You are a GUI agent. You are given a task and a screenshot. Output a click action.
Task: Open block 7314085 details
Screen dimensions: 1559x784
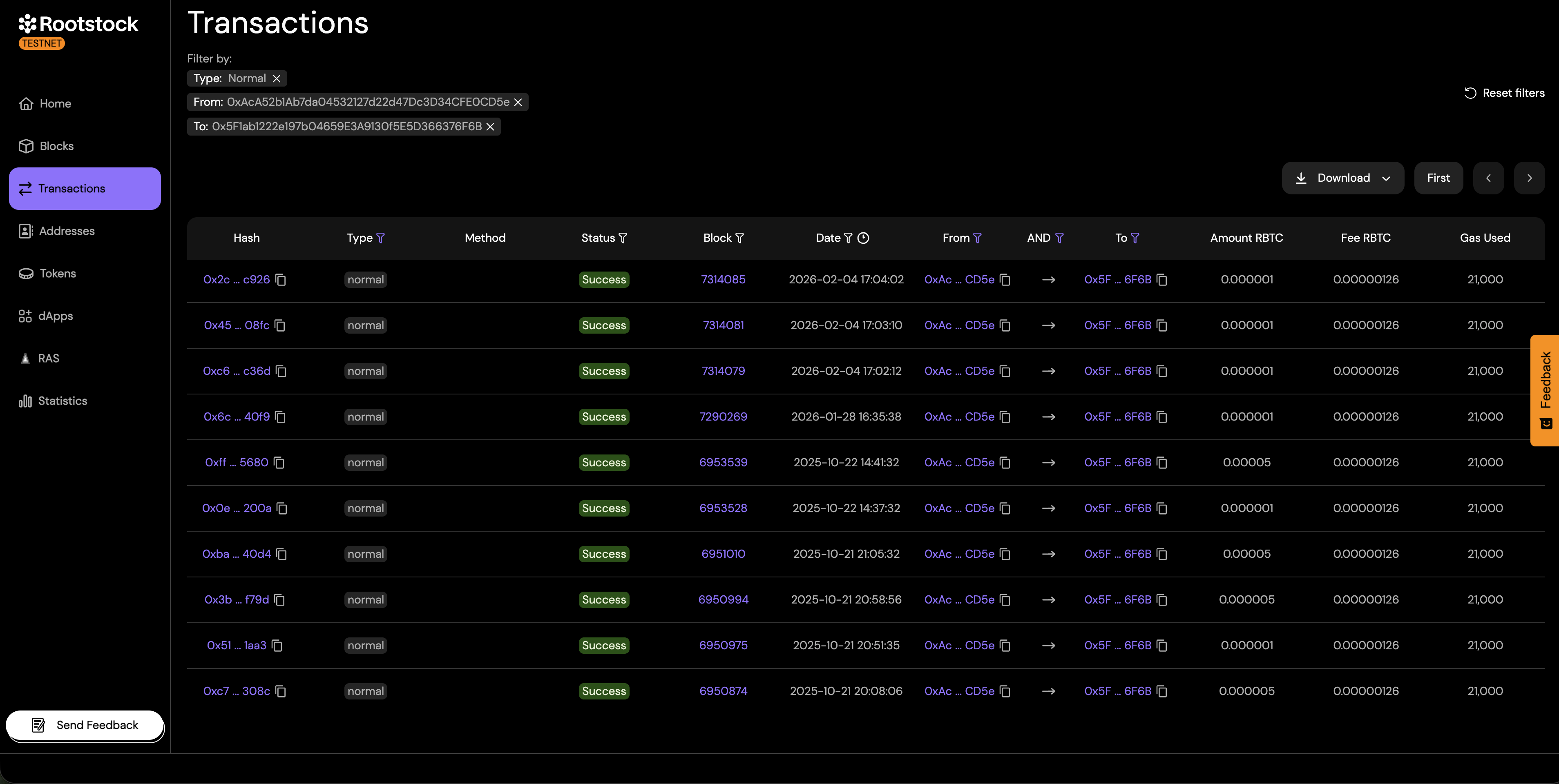point(723,279)
